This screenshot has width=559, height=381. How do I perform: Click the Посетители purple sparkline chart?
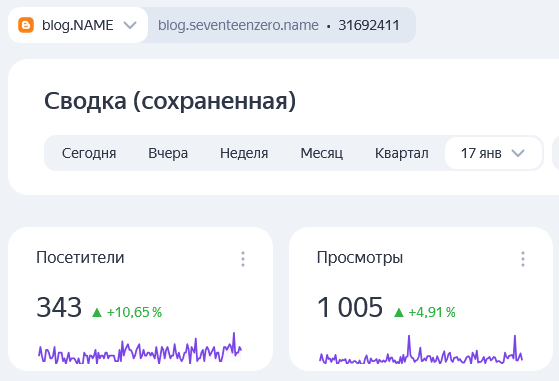(x=140, y=348)
